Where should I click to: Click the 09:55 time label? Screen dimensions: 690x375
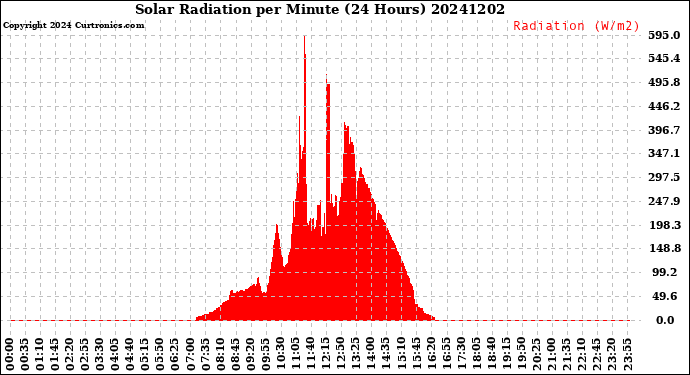tap(266, 355)
